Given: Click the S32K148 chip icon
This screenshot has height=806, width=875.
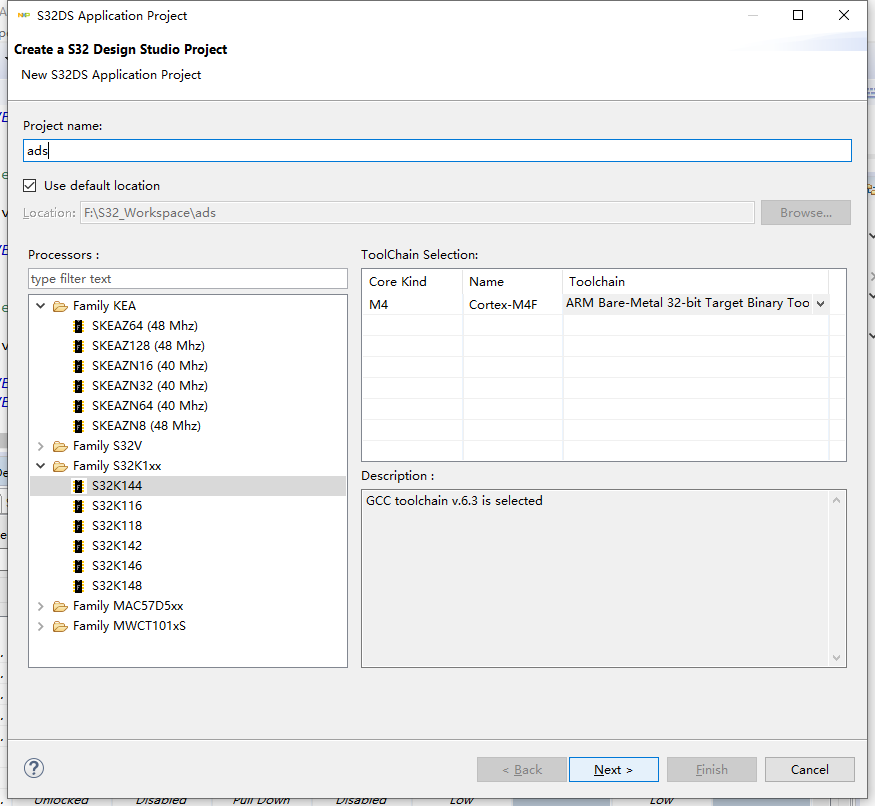Looking at the screenshot, I should (79, 586).
